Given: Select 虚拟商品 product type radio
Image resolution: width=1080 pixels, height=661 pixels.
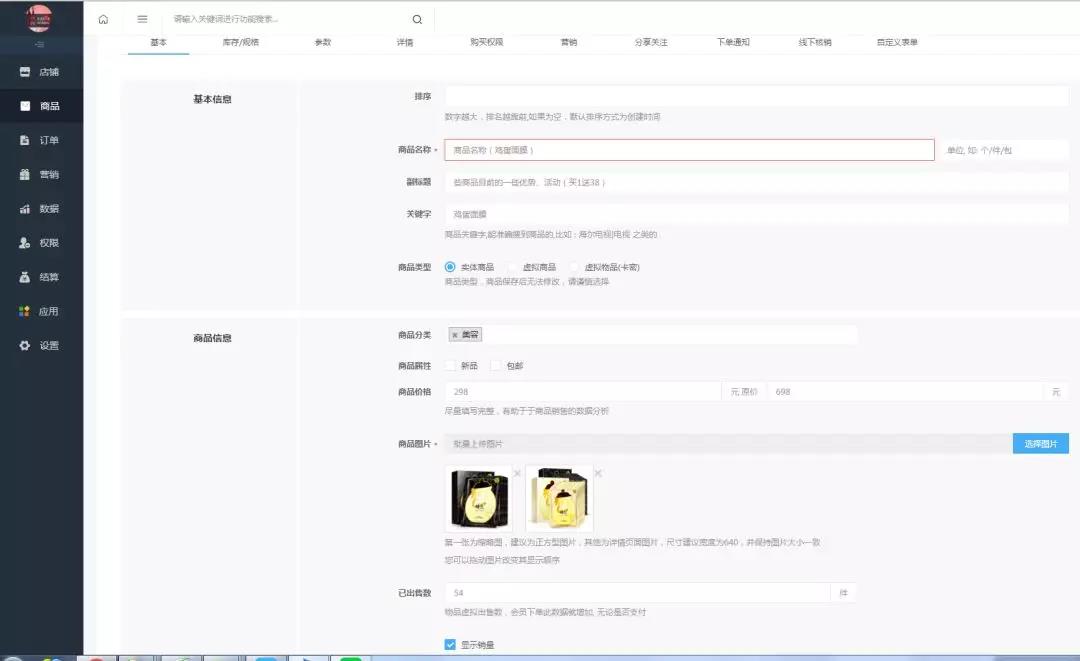Looking at the screenshot, I should [514, 267].
